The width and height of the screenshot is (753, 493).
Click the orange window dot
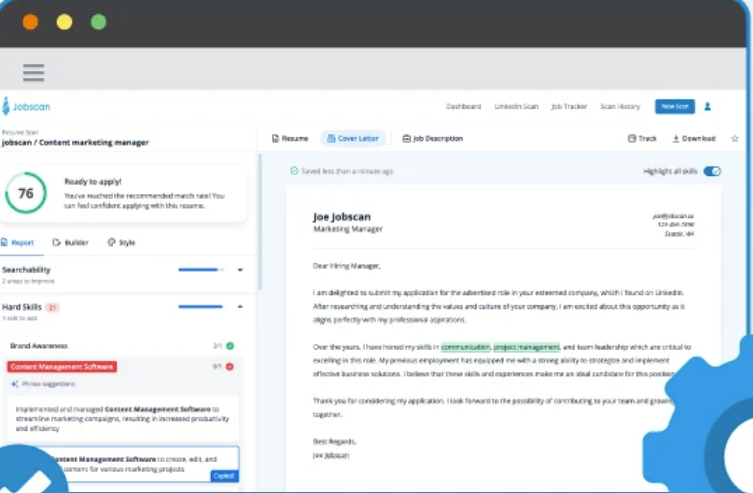[30, 22]
